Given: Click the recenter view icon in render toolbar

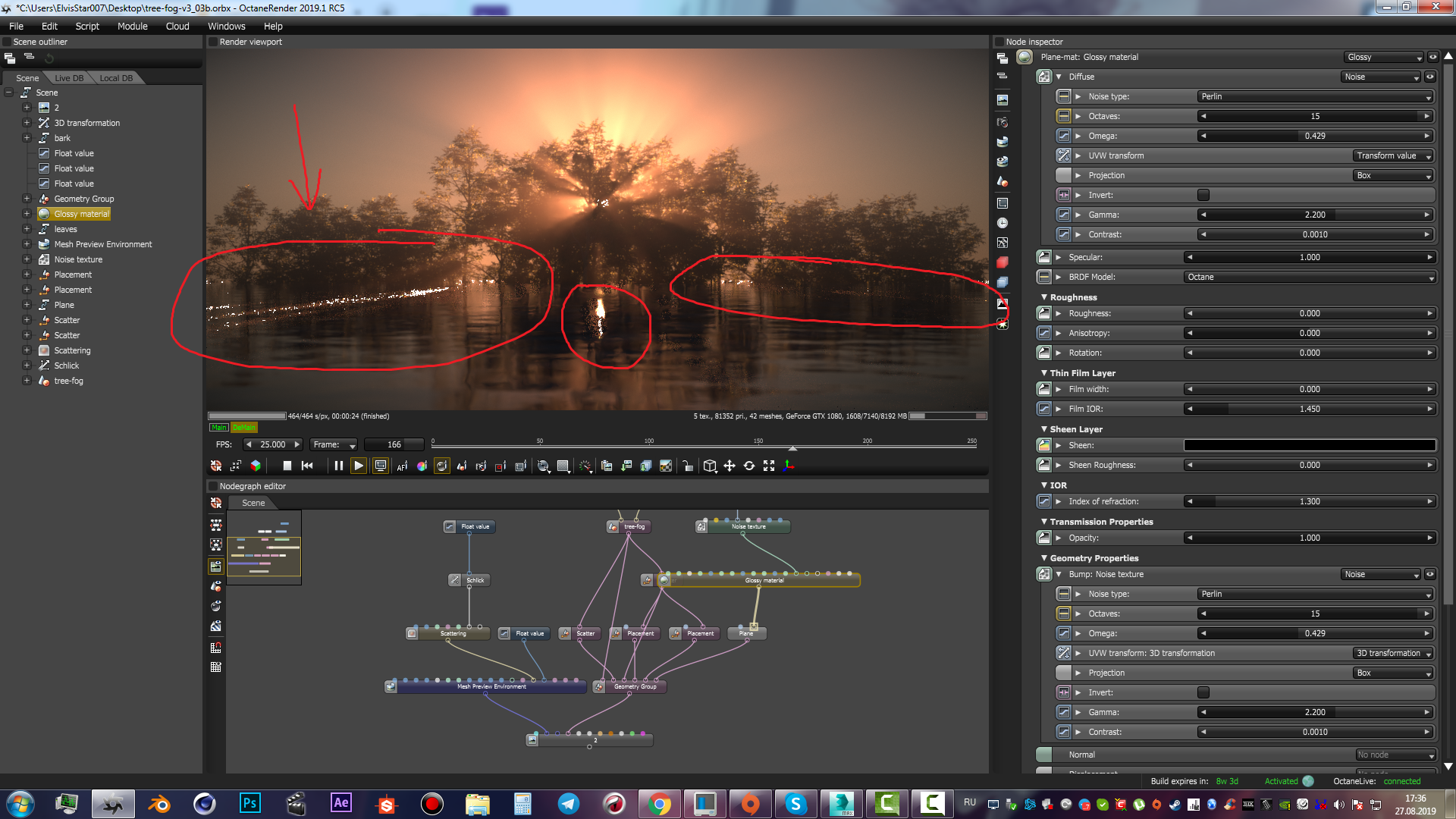Looking at the screenshot, I should [x=216, y=466].
